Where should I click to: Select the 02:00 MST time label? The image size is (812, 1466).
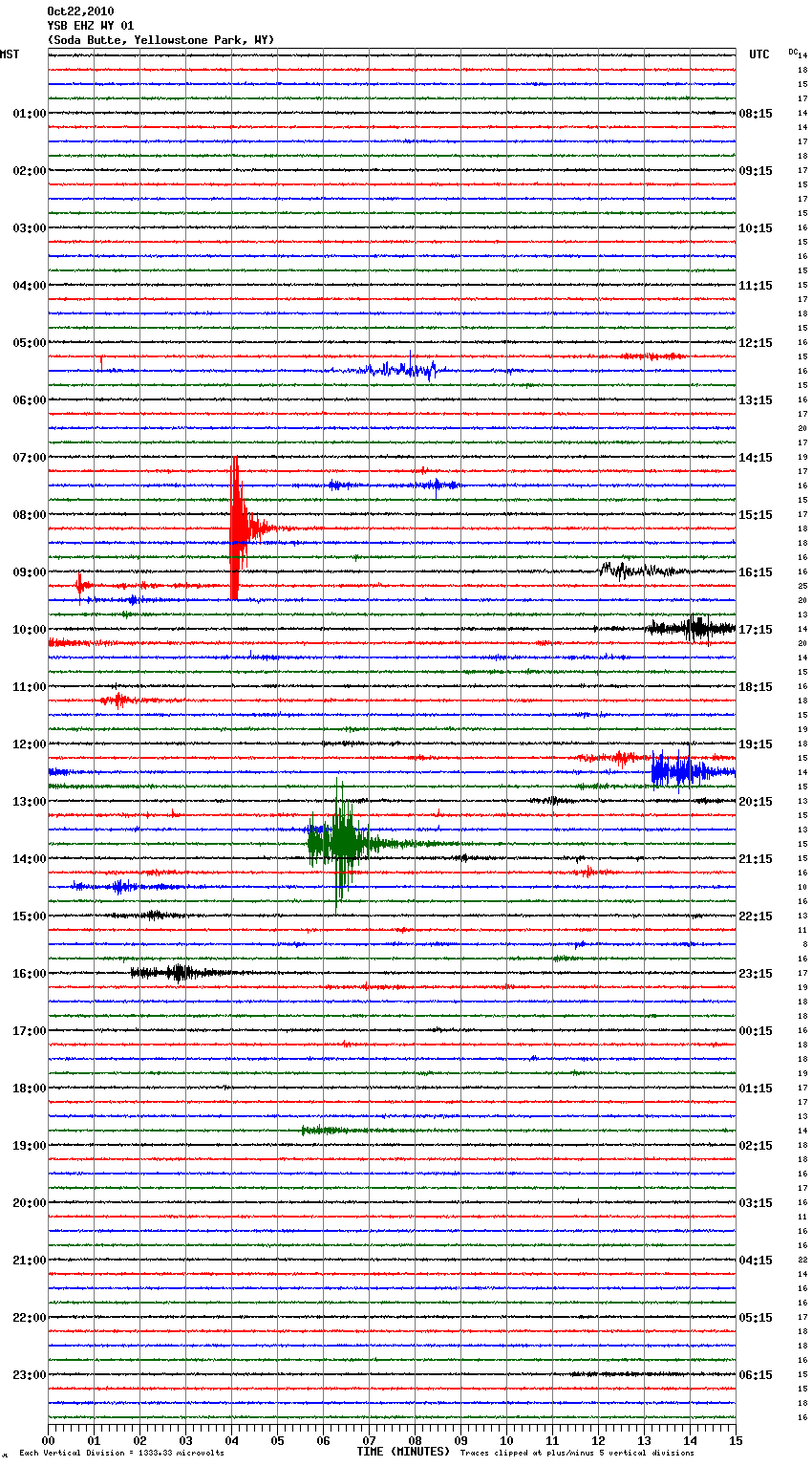pos(30,171)
